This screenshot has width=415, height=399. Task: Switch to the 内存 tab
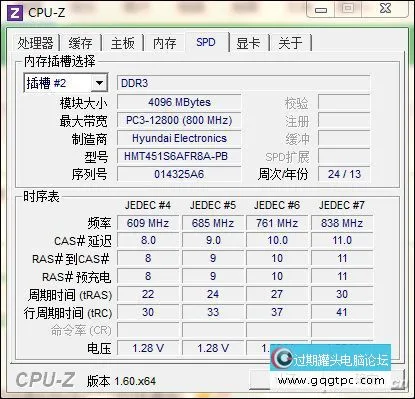[164, 43]
